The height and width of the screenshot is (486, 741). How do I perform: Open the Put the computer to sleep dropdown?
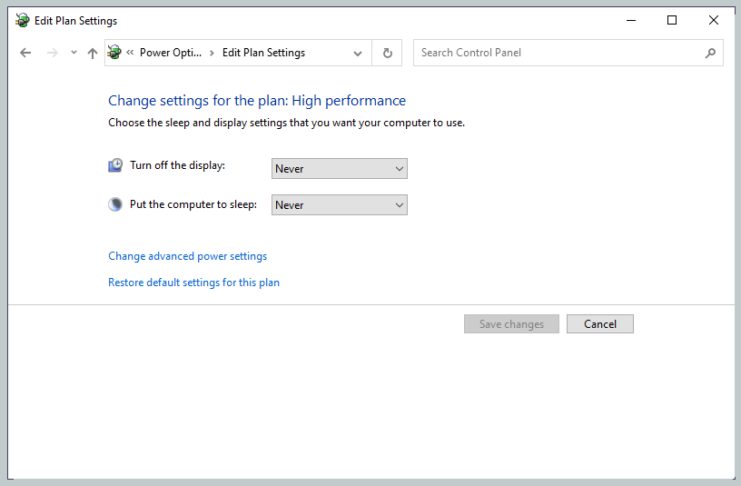coord(339,205)
